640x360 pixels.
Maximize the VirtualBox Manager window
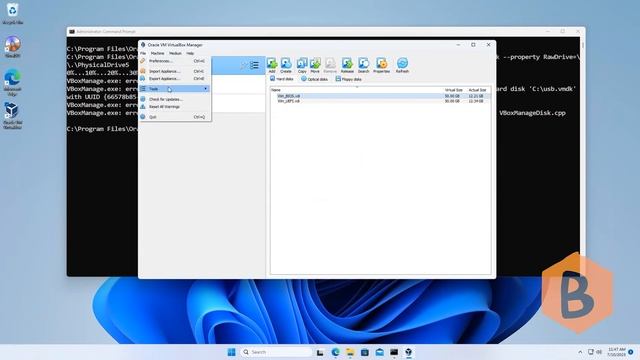coord(473,44)
